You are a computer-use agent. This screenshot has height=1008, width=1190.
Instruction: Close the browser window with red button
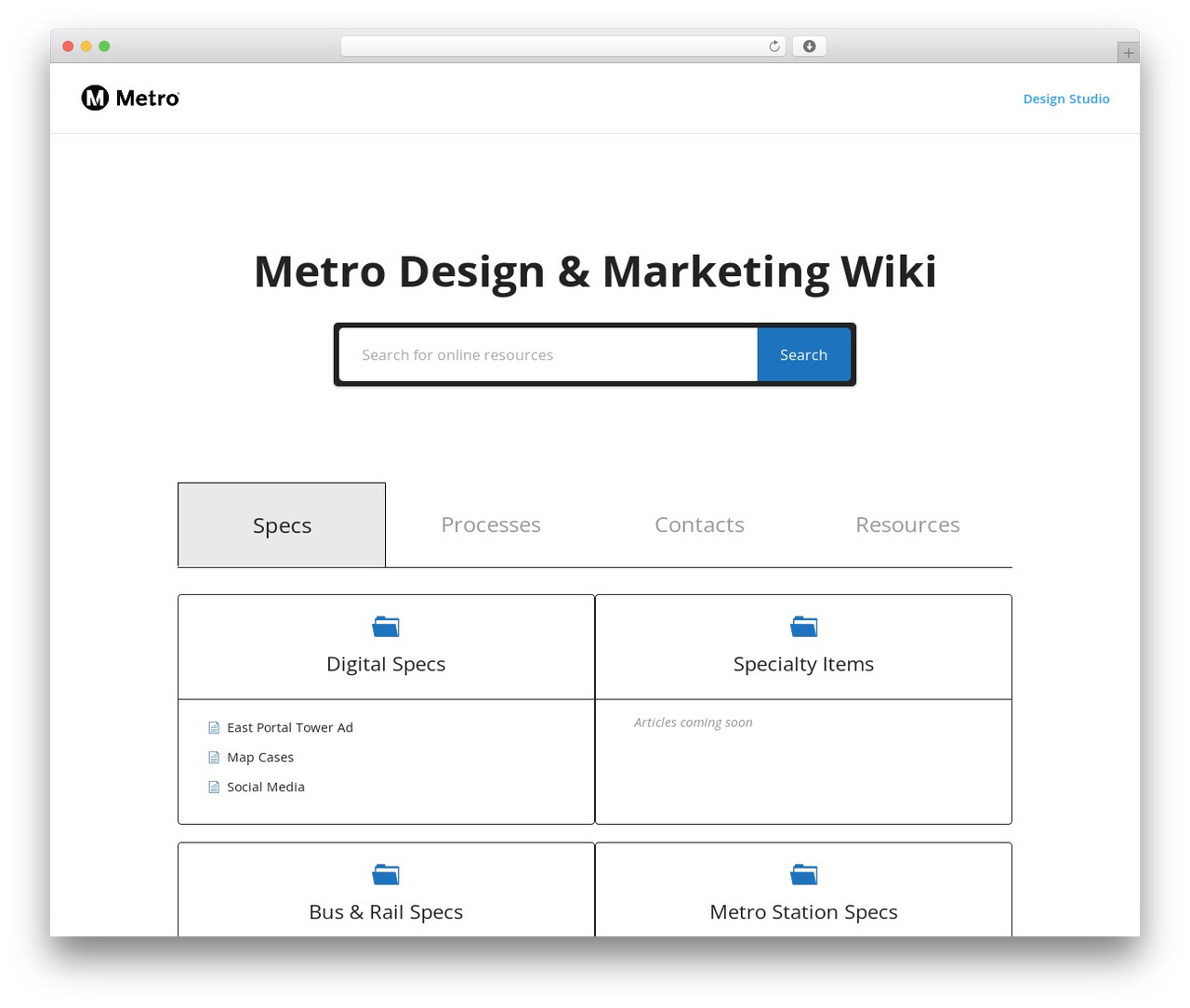[68, 46]
